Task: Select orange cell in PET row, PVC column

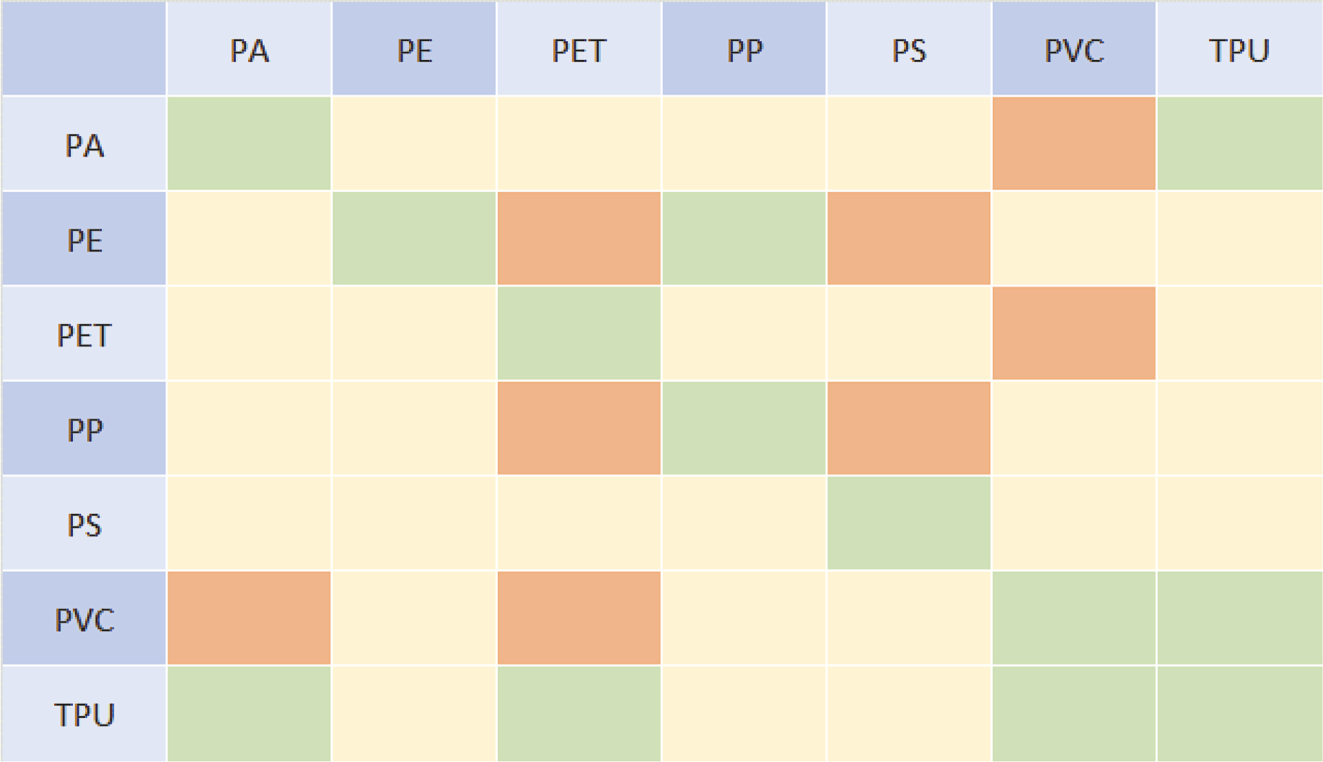Action: 1074,334
